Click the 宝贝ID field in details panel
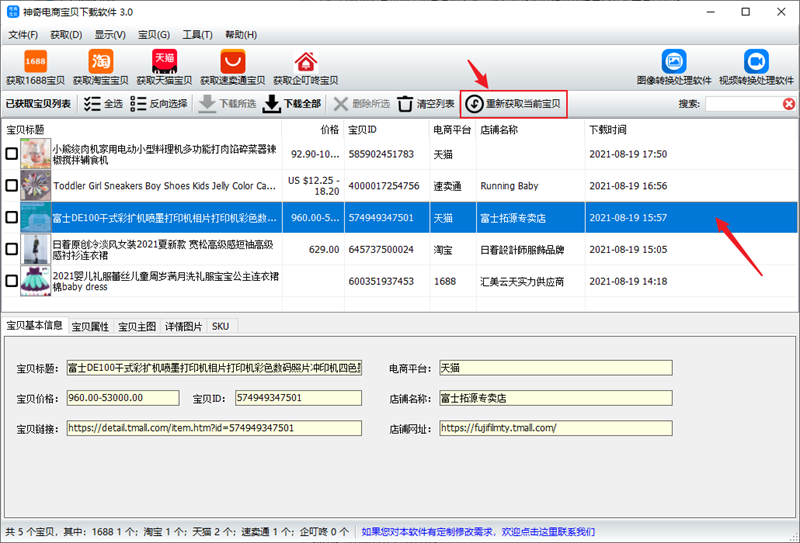 (298, 398)
